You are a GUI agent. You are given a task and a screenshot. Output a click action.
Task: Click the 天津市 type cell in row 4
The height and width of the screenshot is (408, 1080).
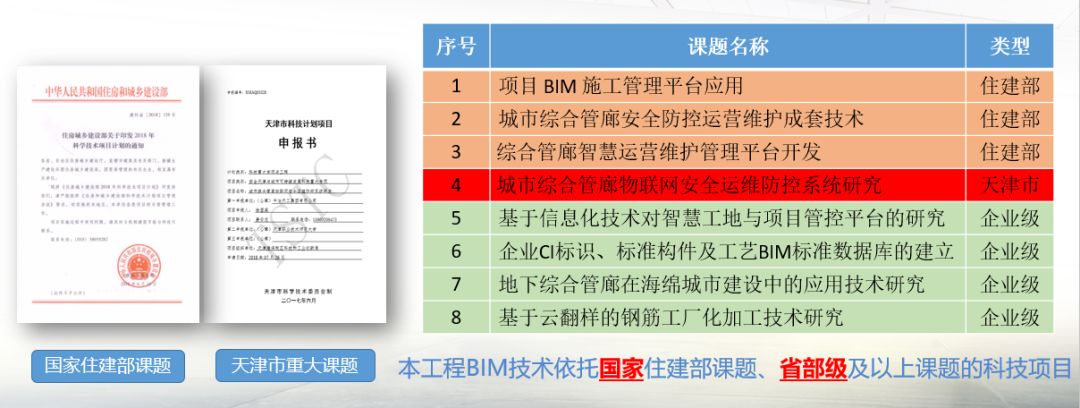pyautogui.click(x=1010, y=185)
